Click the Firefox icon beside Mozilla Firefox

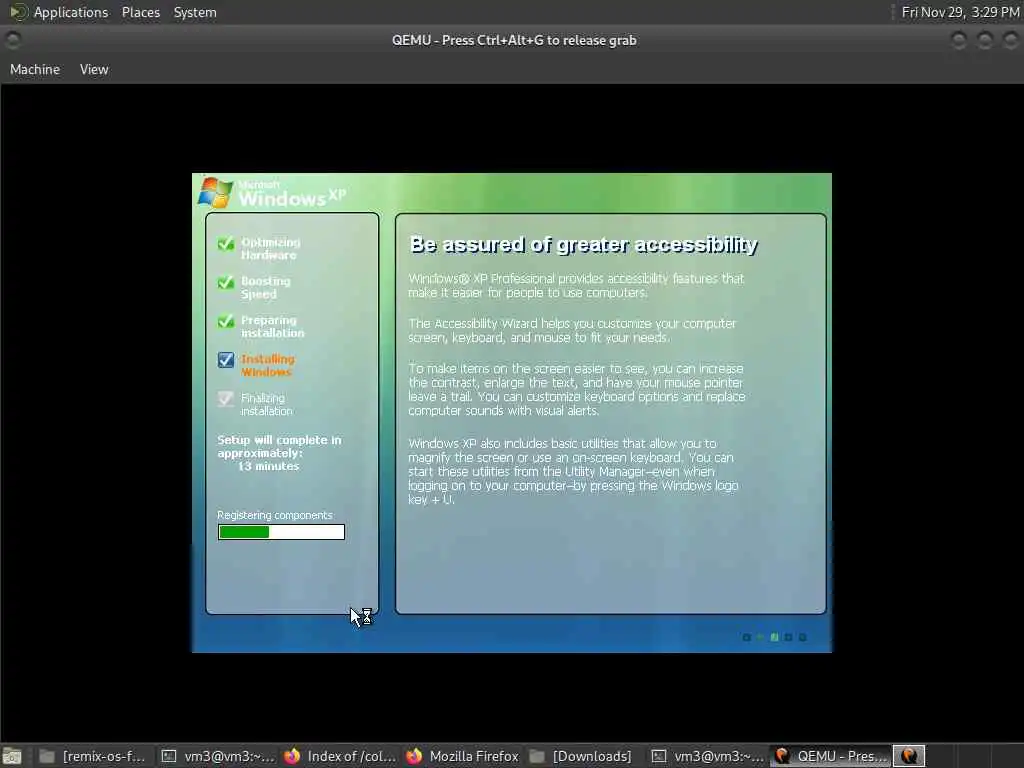pos(414,756)
